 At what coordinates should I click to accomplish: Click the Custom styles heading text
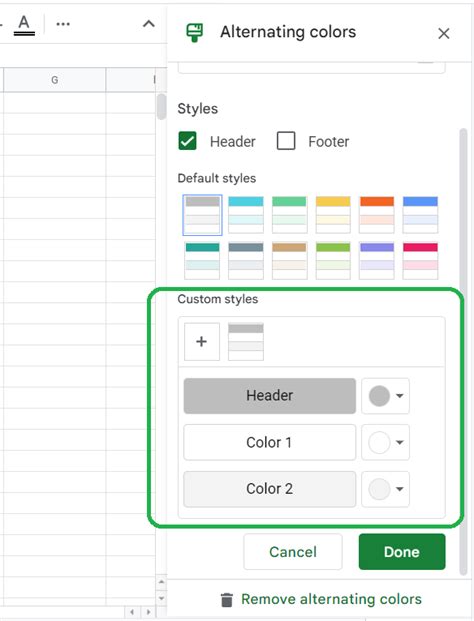[x=217, y=299]
